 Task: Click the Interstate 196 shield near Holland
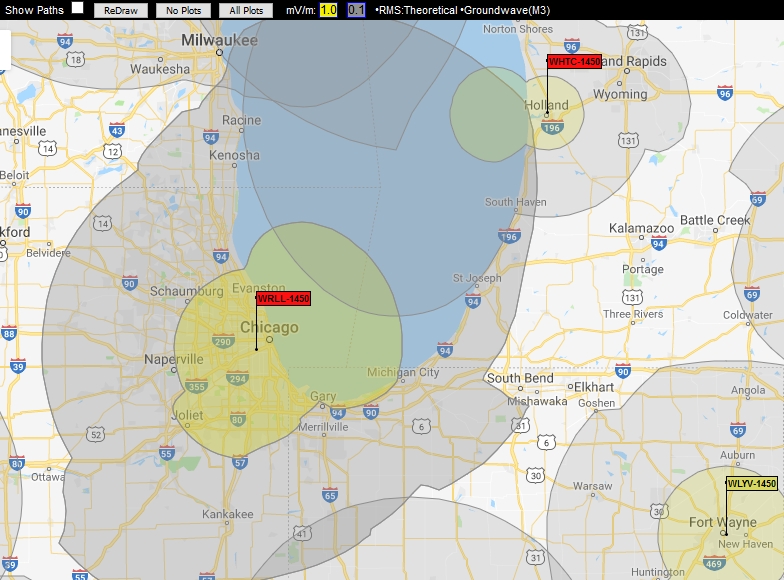(552, 128)
